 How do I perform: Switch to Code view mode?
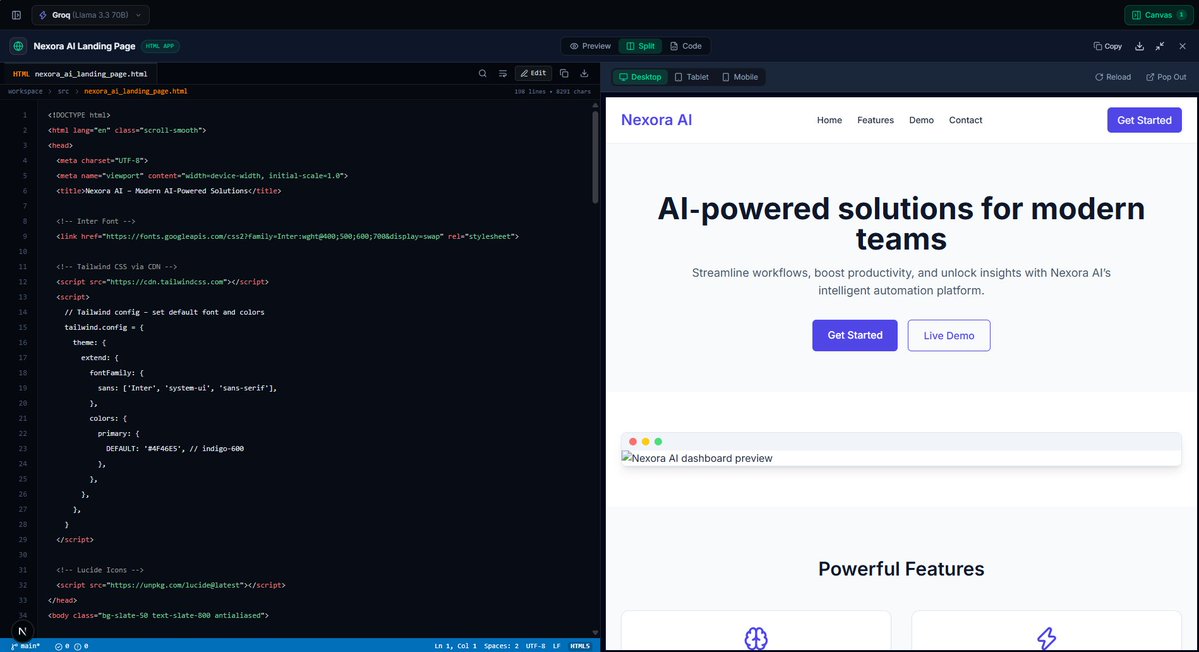pos(686,46)
